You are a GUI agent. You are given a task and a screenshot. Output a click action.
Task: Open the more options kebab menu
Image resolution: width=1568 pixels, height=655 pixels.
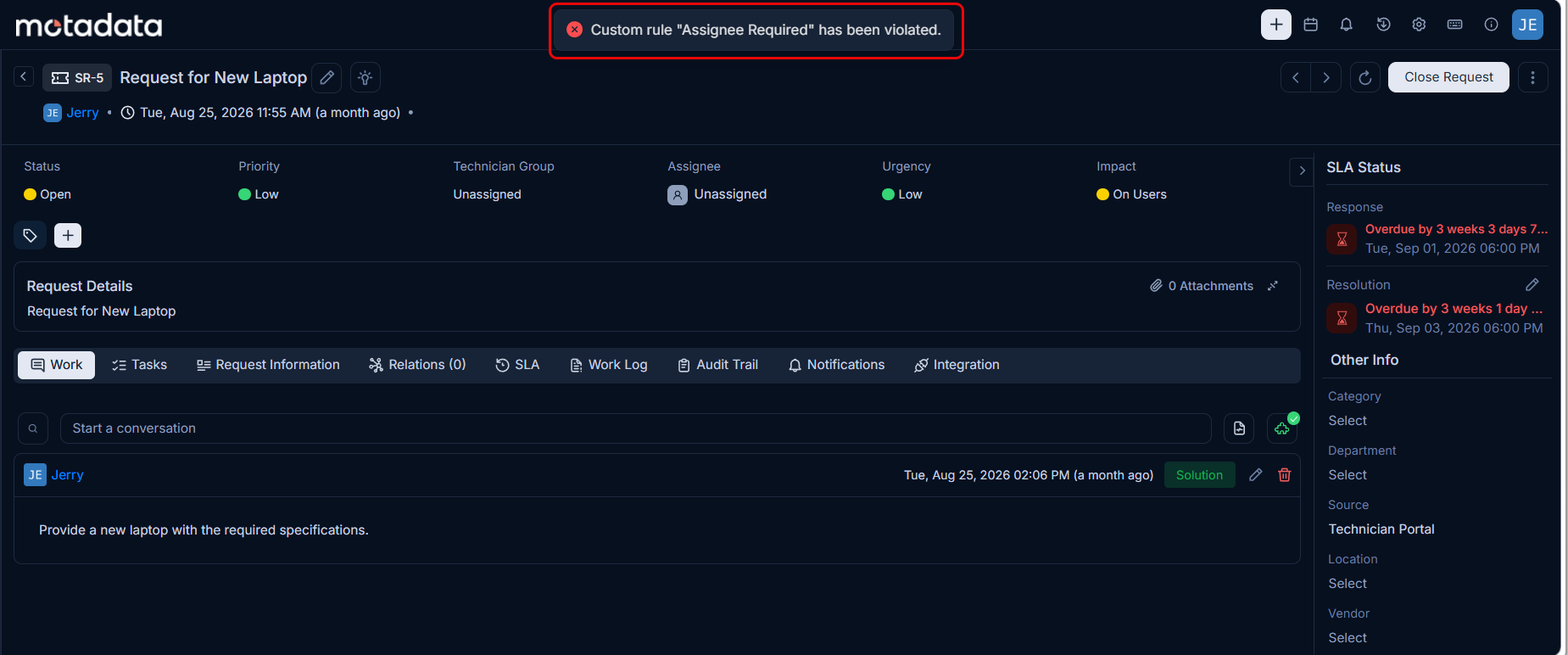pos(1532,77)
